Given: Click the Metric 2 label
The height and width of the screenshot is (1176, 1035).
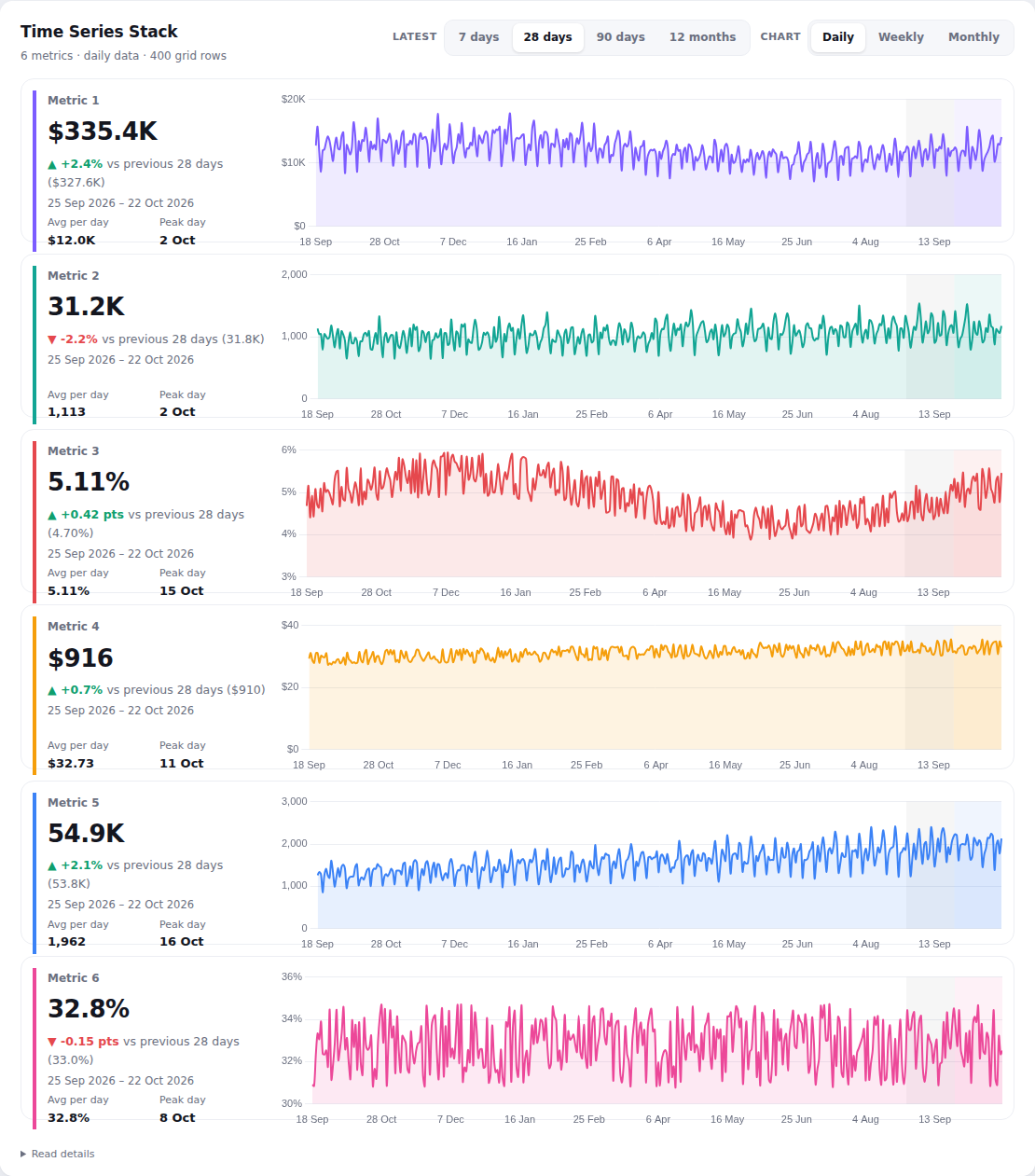Looking at the screenshot, I should 73,275.
